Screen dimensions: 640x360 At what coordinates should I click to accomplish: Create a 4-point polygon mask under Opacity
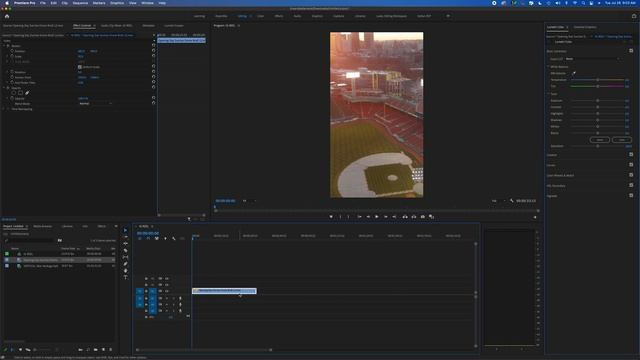[20, 93]
